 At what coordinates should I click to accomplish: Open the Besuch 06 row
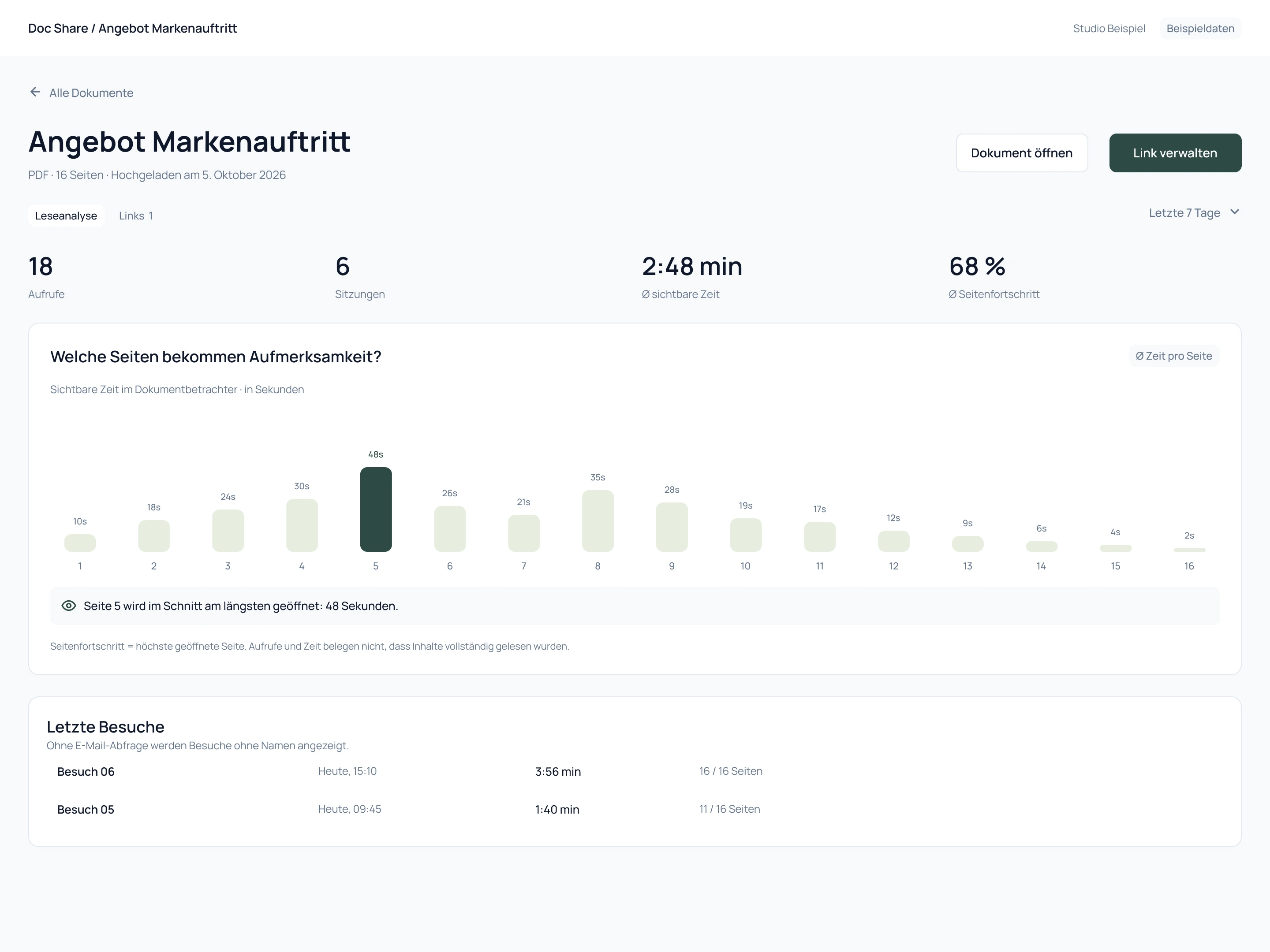tap(635, 771)
